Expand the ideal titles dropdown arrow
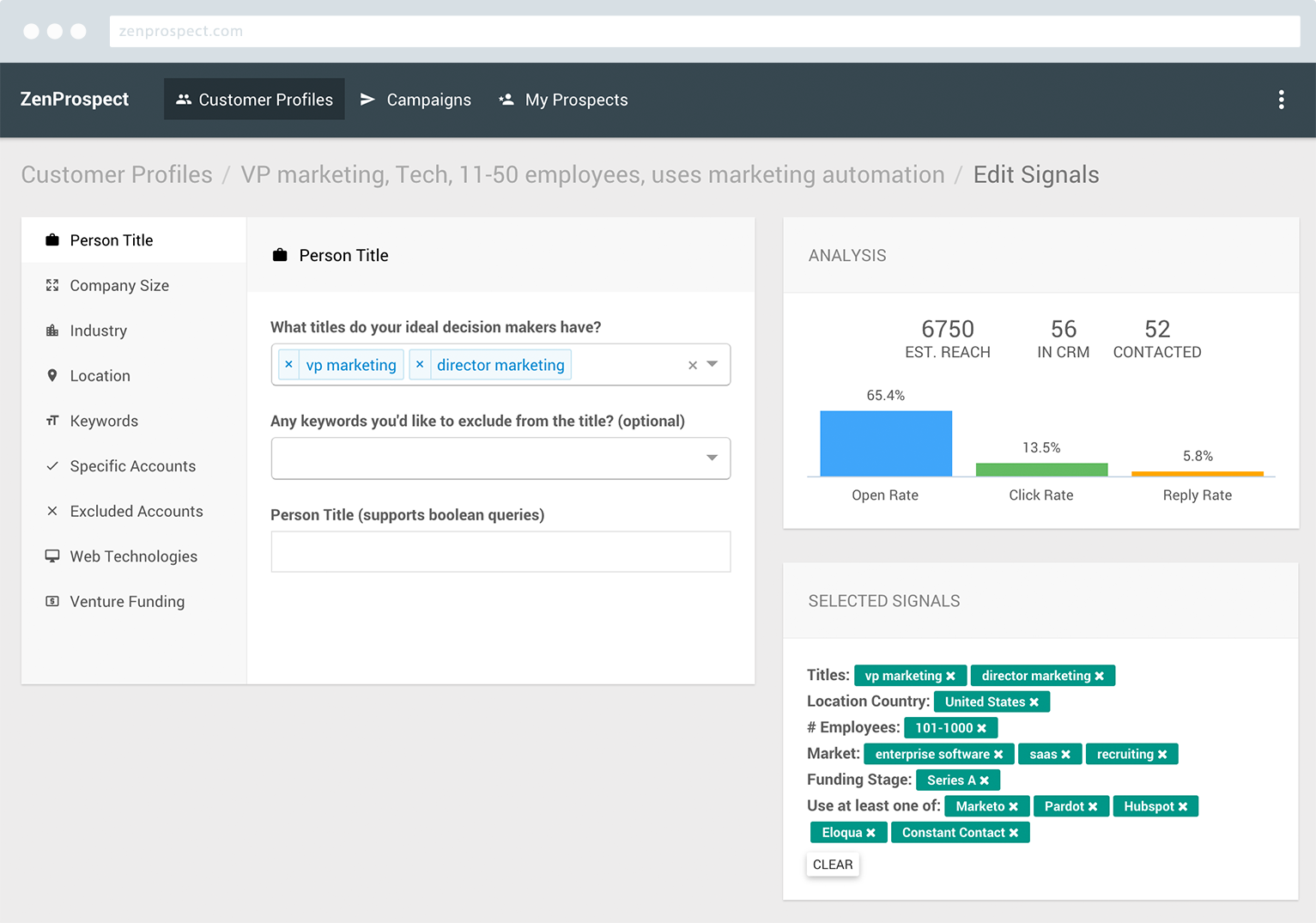This screenshot has width=1316, height=923. (x=713, y=364)
